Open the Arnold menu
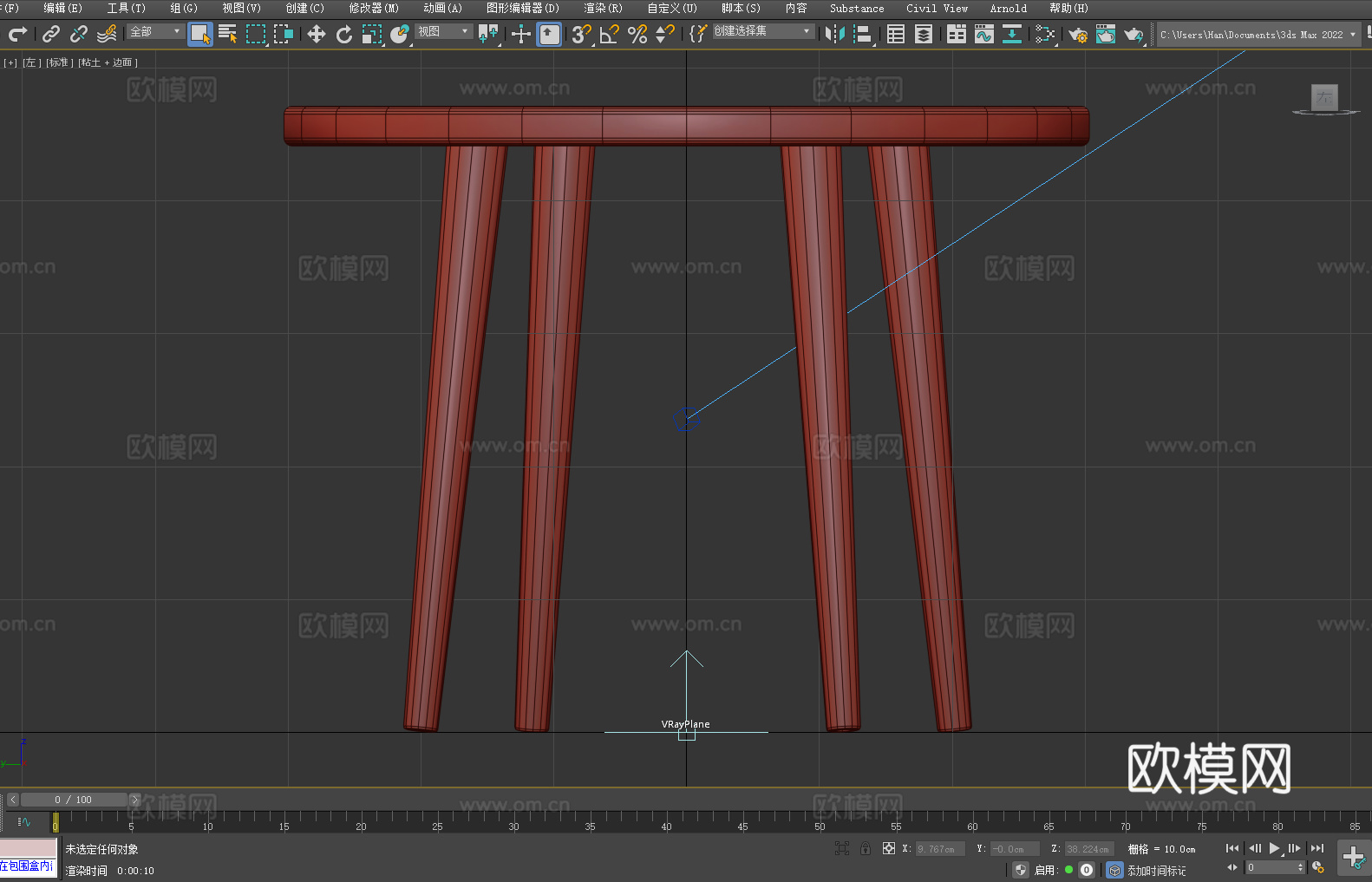The height and width of the screenshot is (882, 1372). pos(1008,8)
